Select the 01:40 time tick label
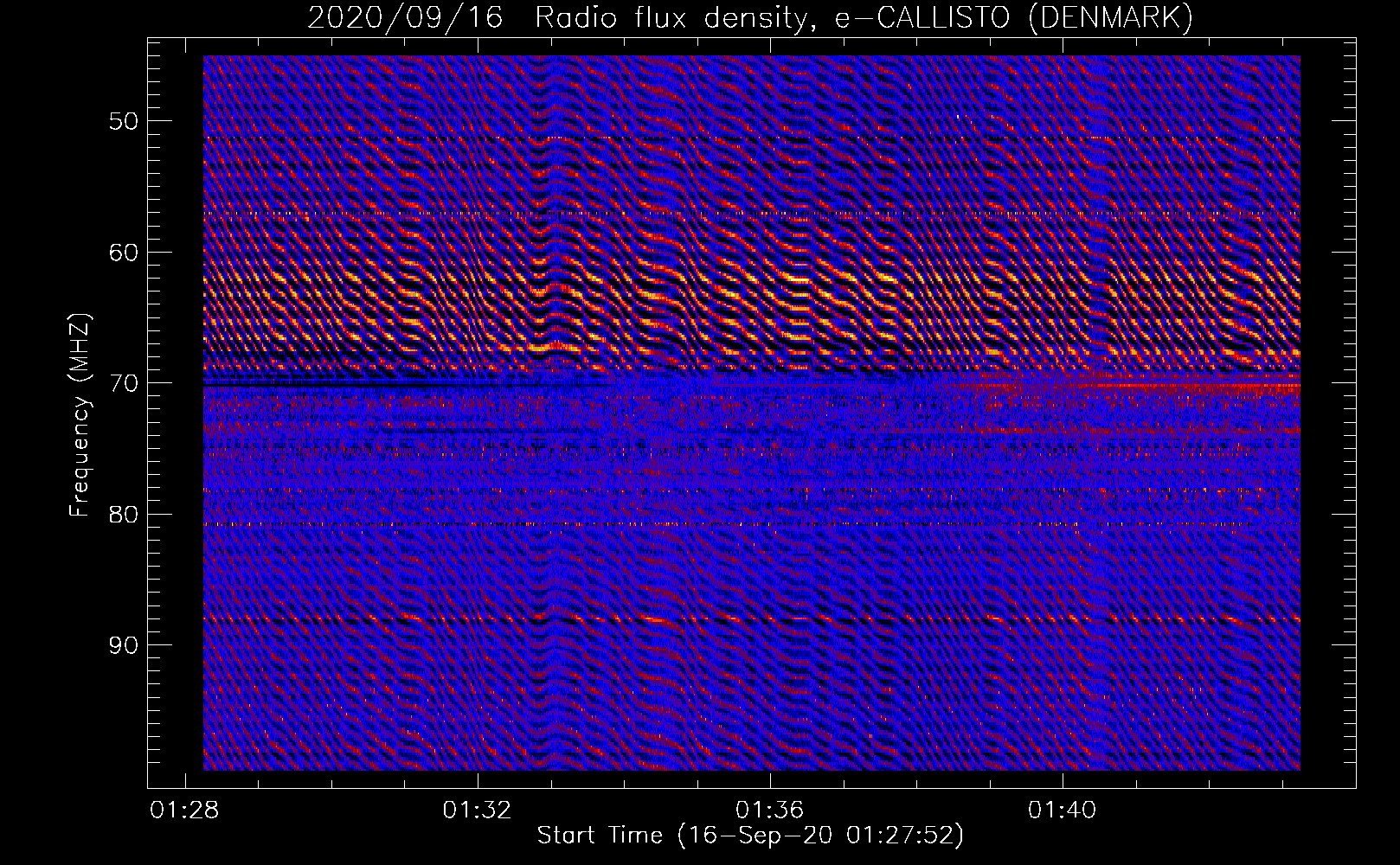The width and height of the screenshot is (1400, 865). pyautogui.click(x=1062, y=811)
